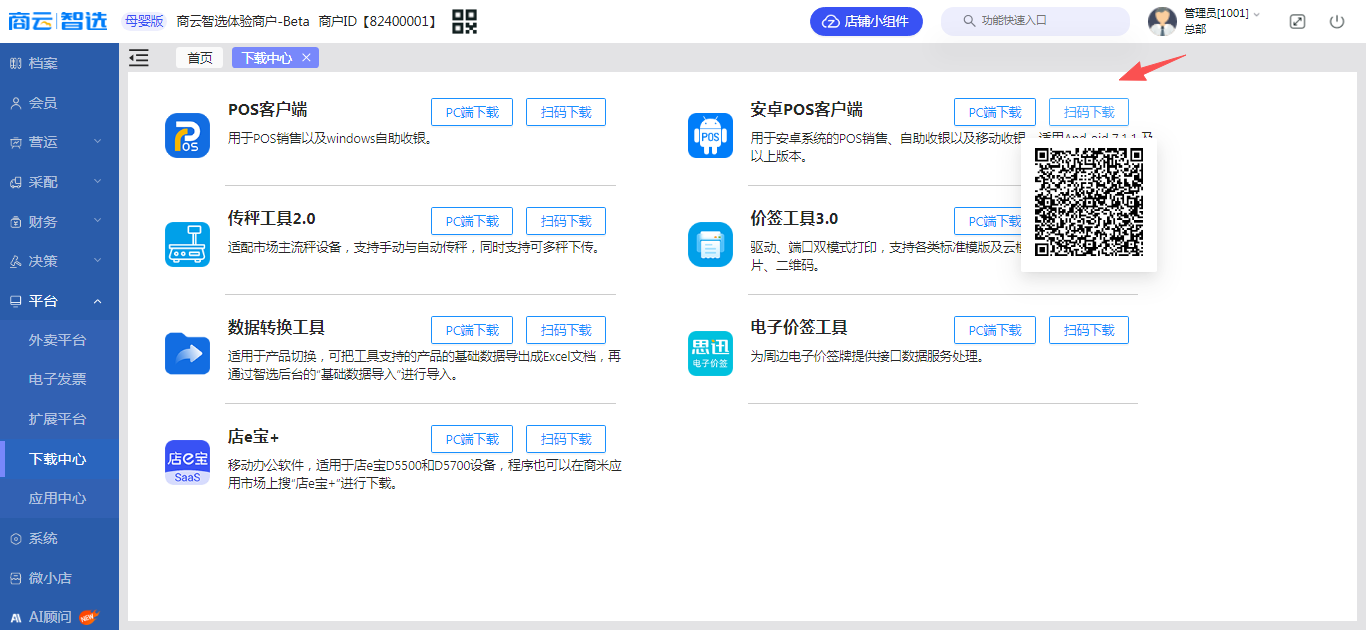1366x630 pixels.
Task: Collapse the sidebar with the menu fold icon
Action: click(x=139, y=58)
